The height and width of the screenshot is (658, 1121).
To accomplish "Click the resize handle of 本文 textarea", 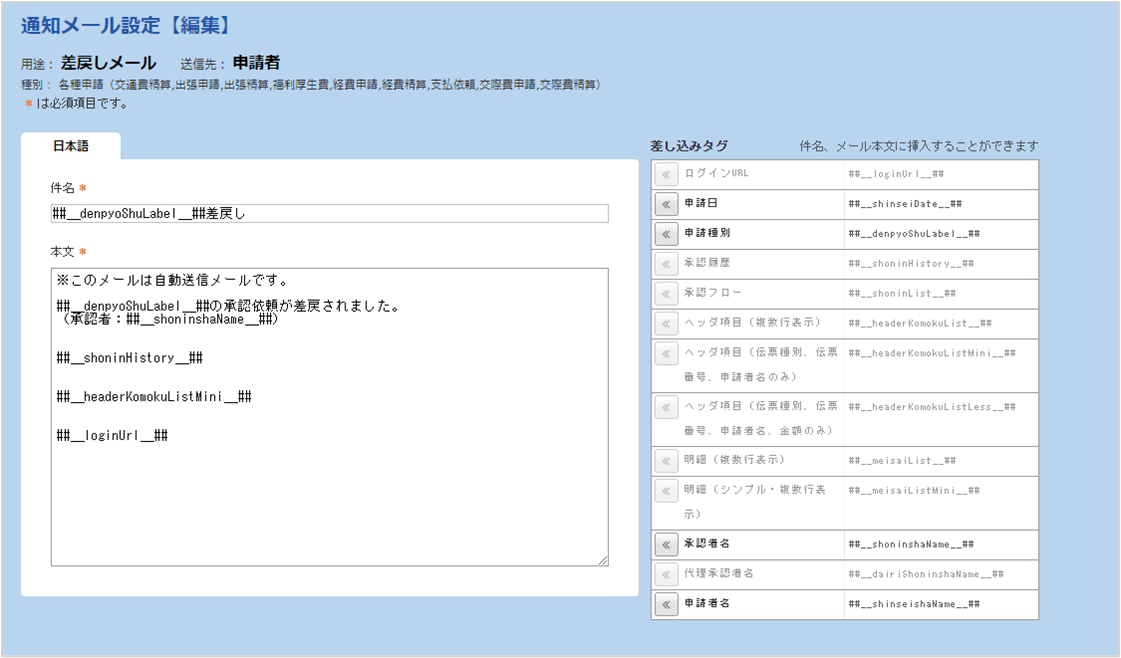I will click(x=603, y=560).
